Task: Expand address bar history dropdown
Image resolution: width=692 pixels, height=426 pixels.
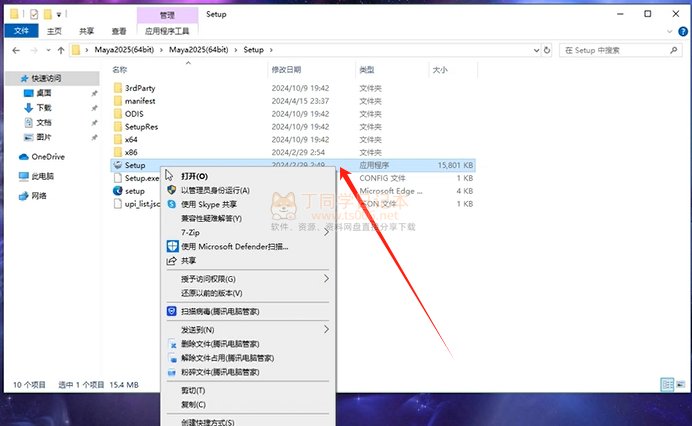Action: coord(536,50)
